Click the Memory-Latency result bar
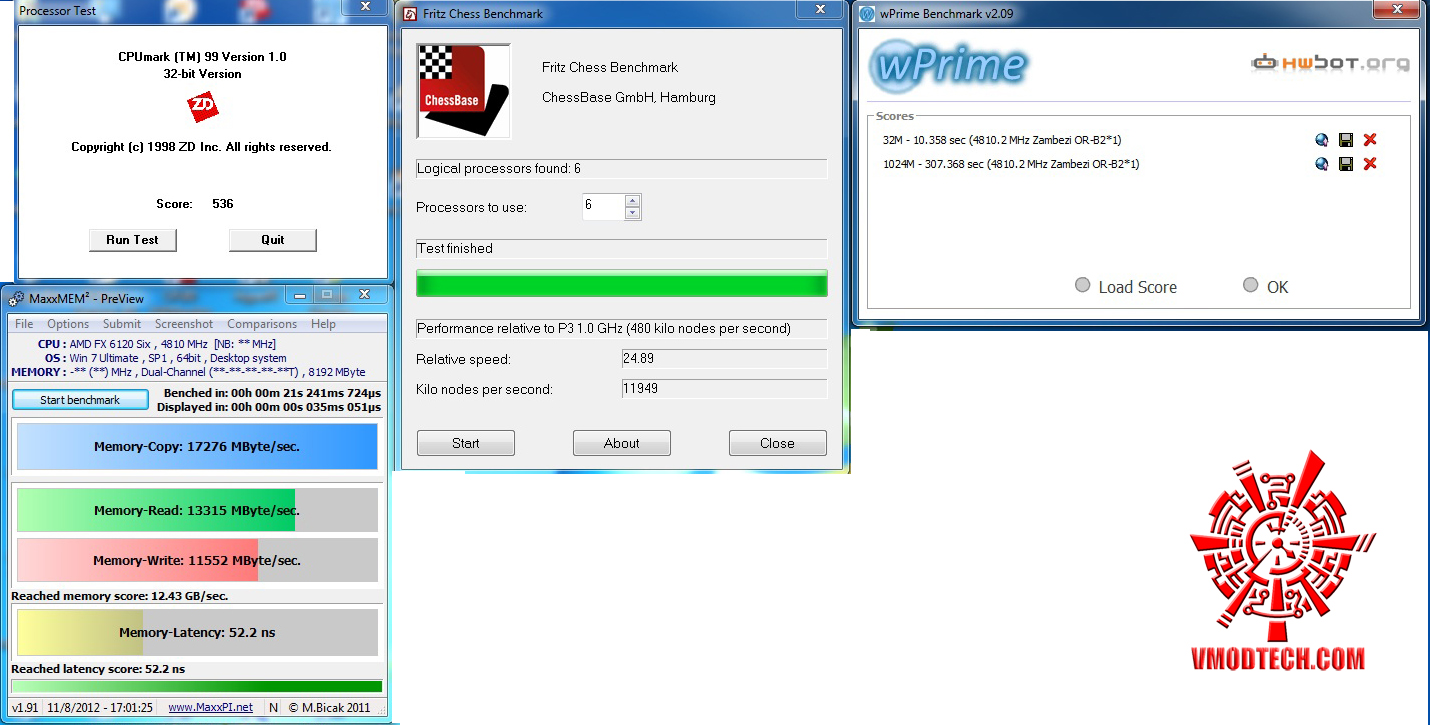Viewport: 1430px width, 725px height. [x=197, y=632]
